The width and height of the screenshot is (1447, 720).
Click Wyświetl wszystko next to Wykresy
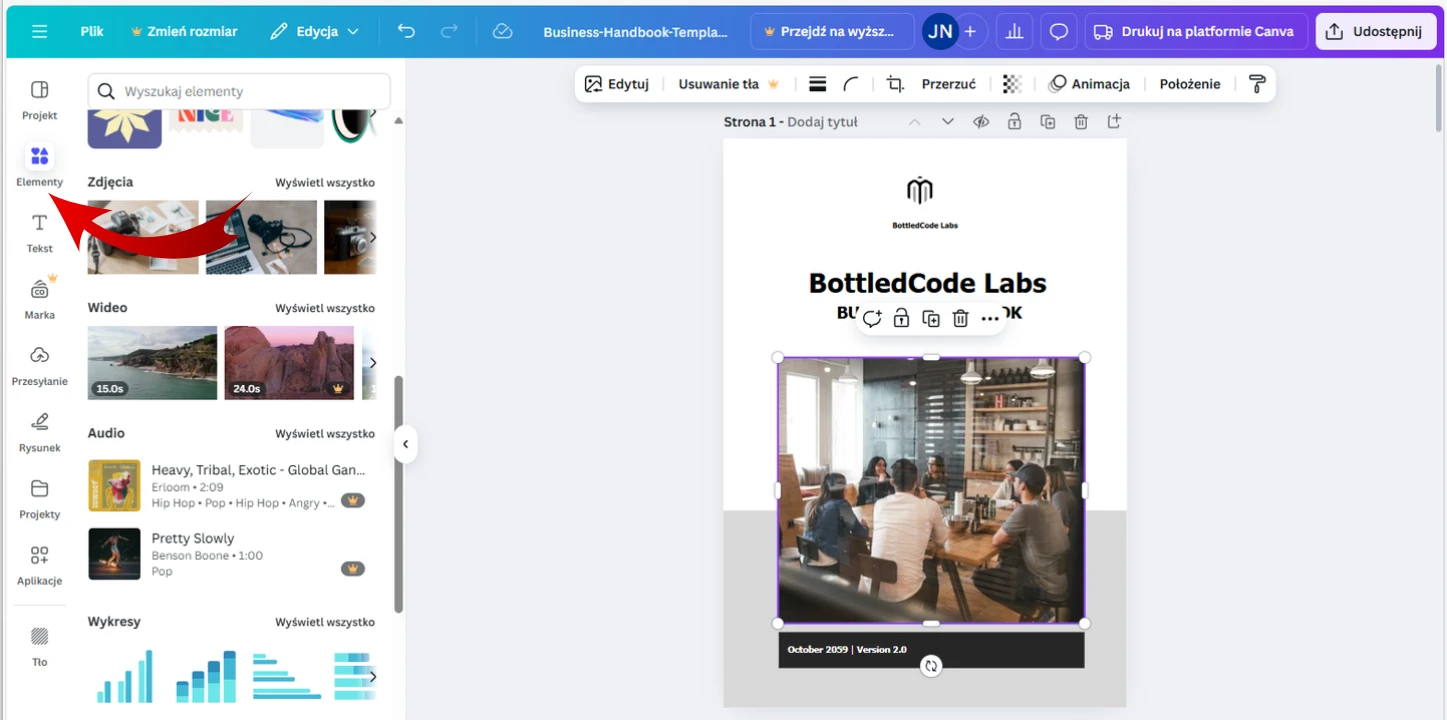coord(325,621)
